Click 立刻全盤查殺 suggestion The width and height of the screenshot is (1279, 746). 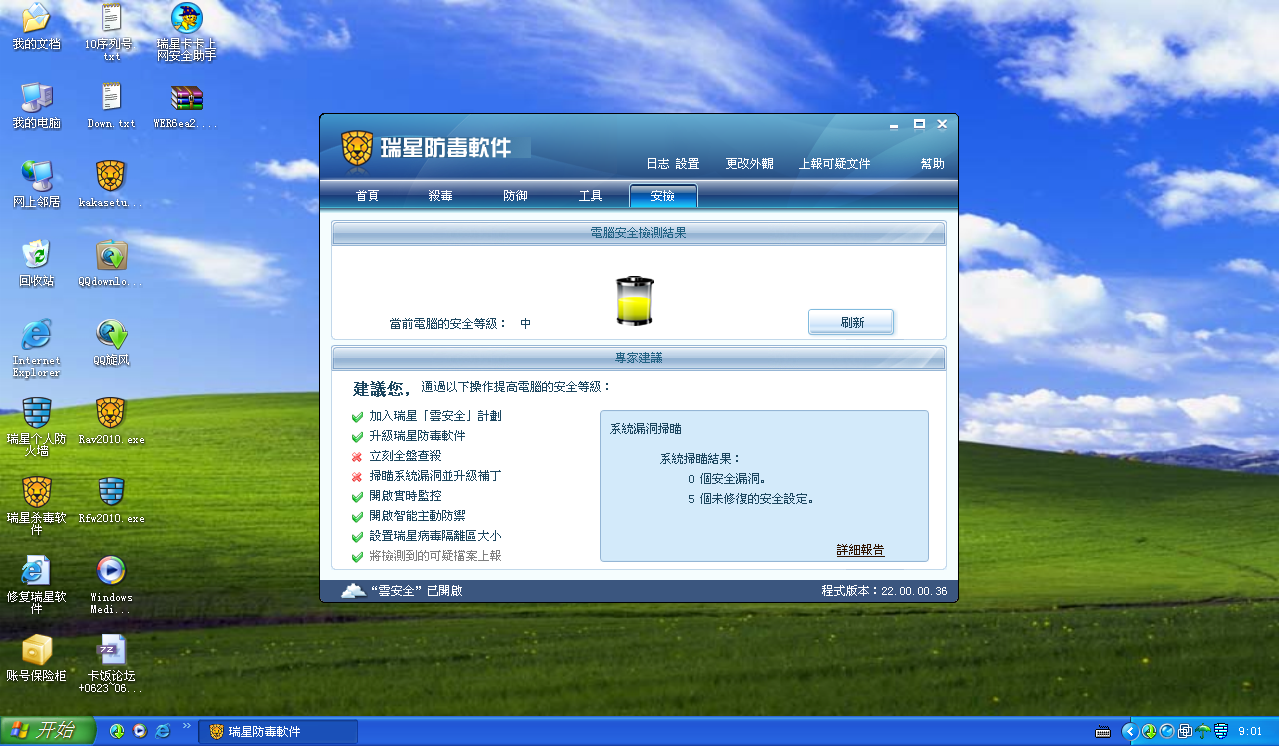pos(405,456)
